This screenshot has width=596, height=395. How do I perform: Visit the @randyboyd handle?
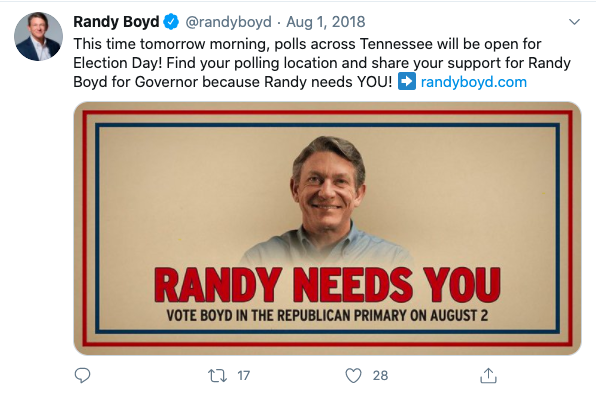(228, 22)
